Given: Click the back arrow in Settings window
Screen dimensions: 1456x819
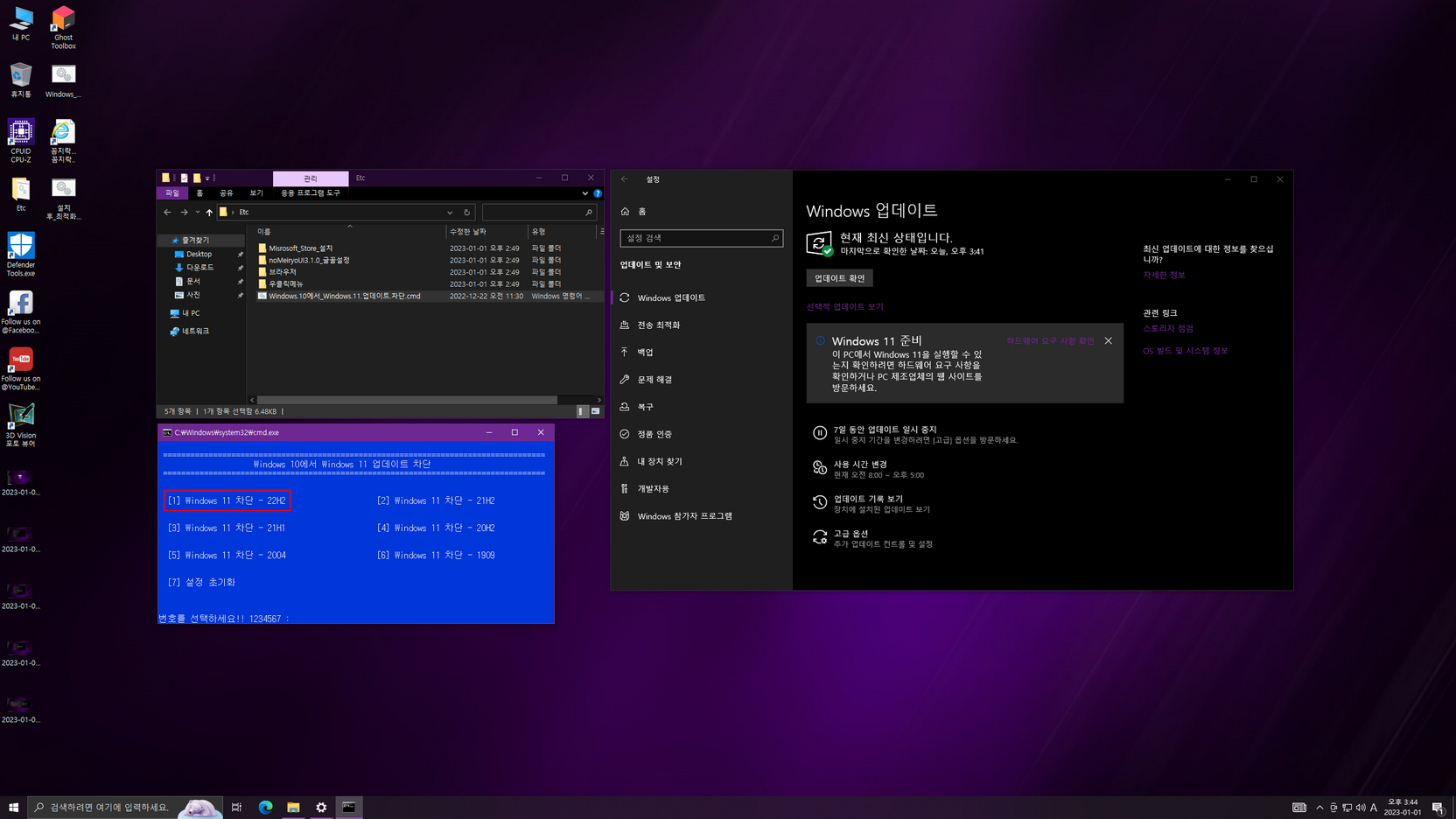Looking at the screenshot, I should click(625, 179).
